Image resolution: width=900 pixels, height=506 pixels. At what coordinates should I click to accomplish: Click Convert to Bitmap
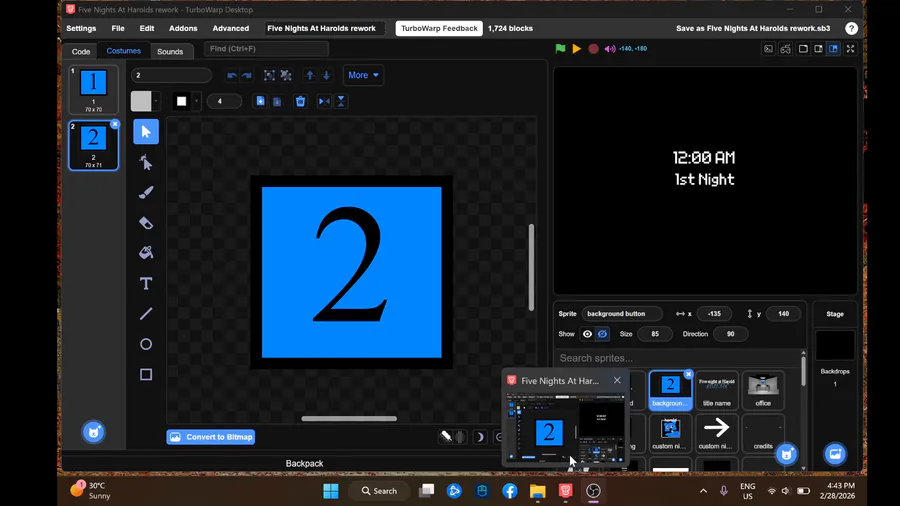211,437
